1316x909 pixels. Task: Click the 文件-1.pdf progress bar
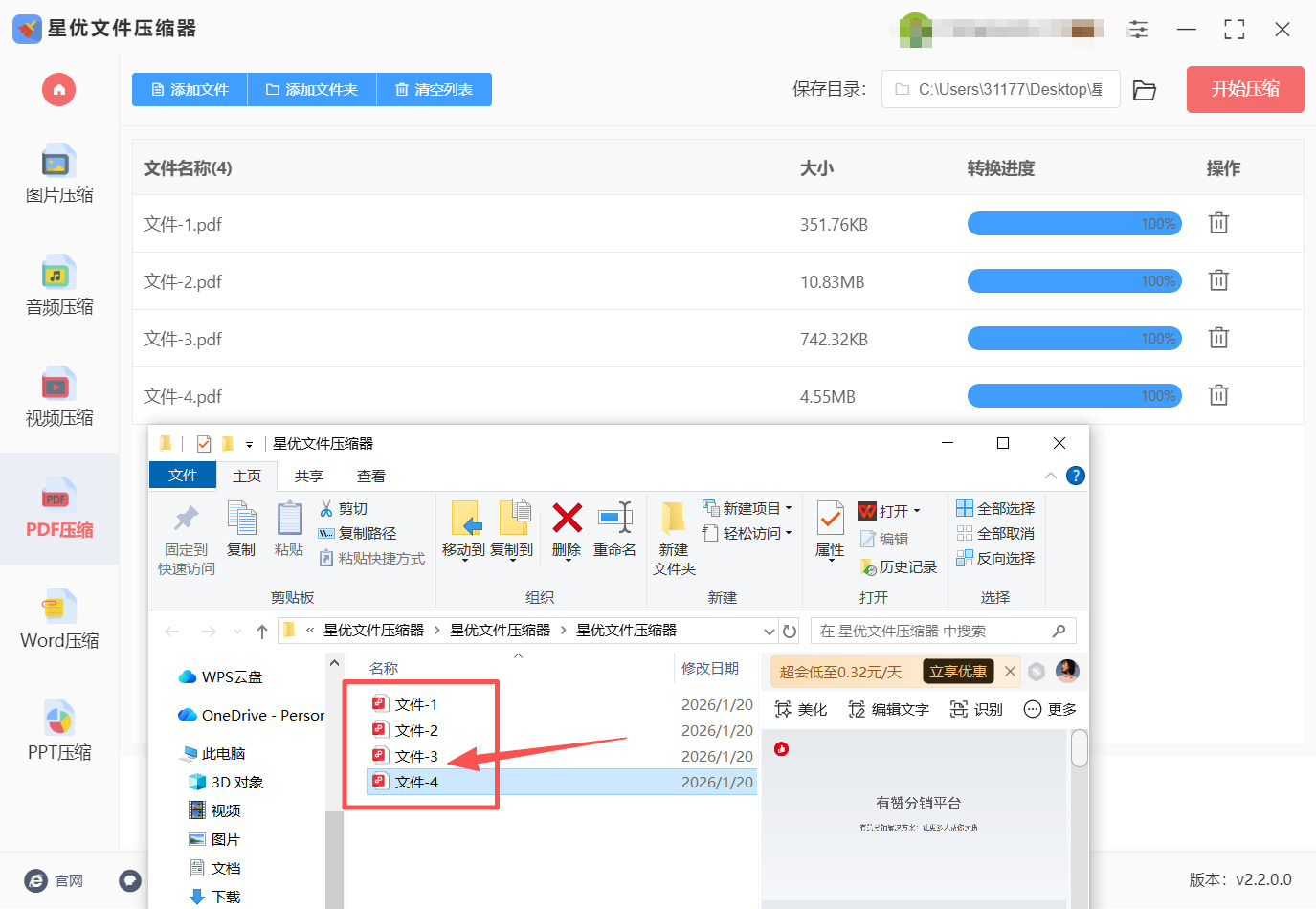[x=1075, y=224]
